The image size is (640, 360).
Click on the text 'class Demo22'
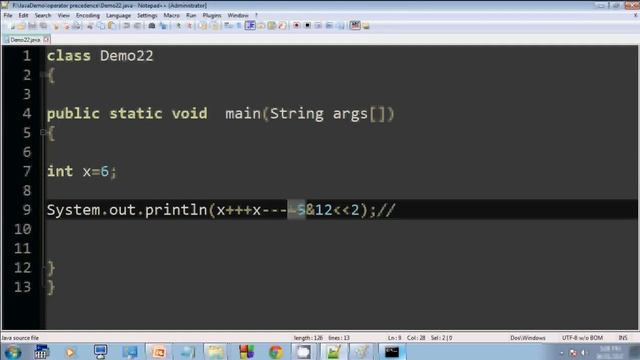[100, 56]
